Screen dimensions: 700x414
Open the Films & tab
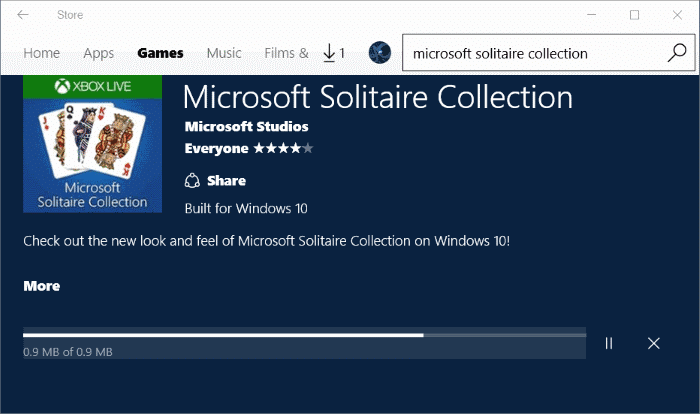tap(286, 53)
